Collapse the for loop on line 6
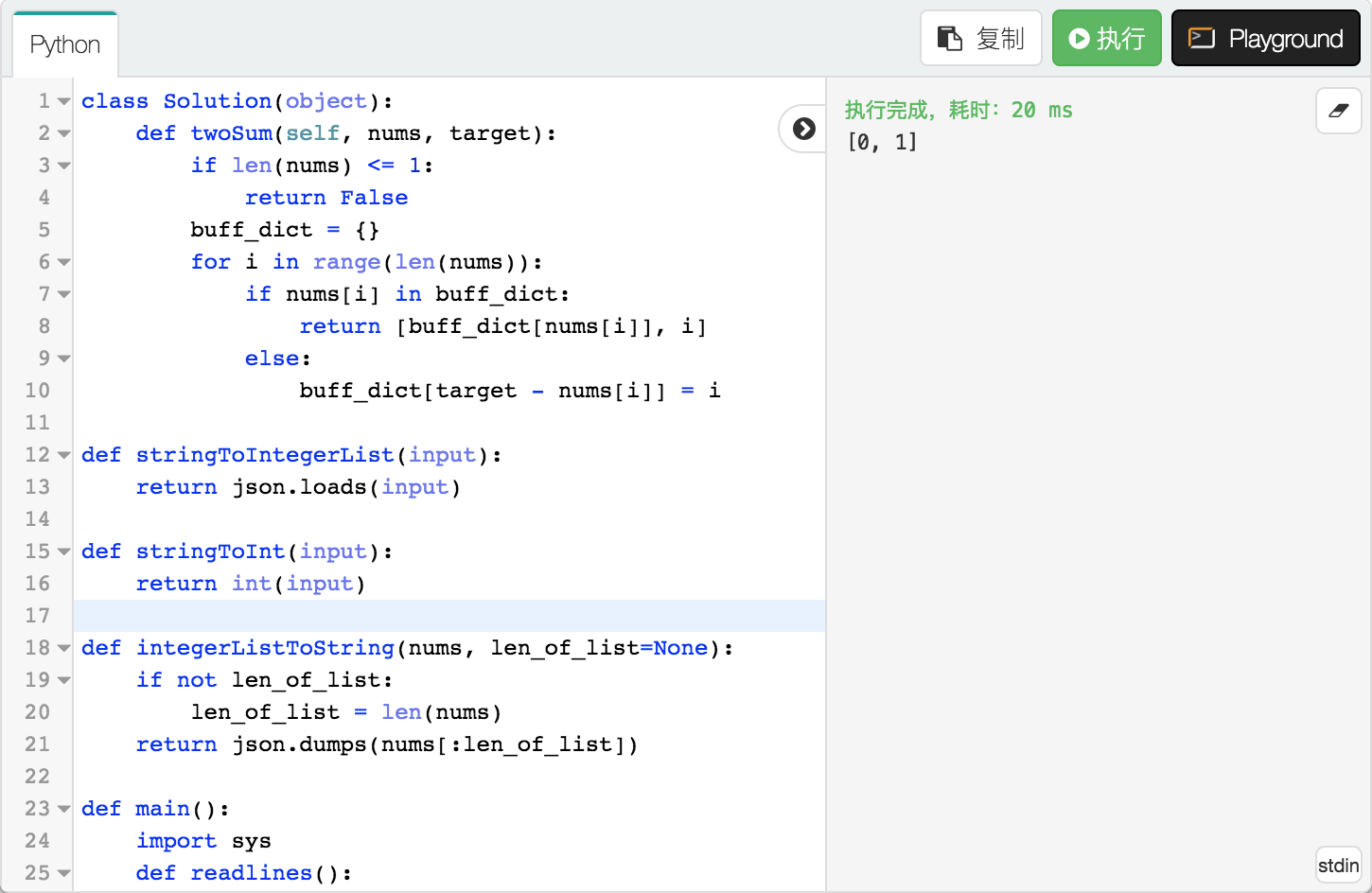1372x893 pixels. click(x=63, y=262)
